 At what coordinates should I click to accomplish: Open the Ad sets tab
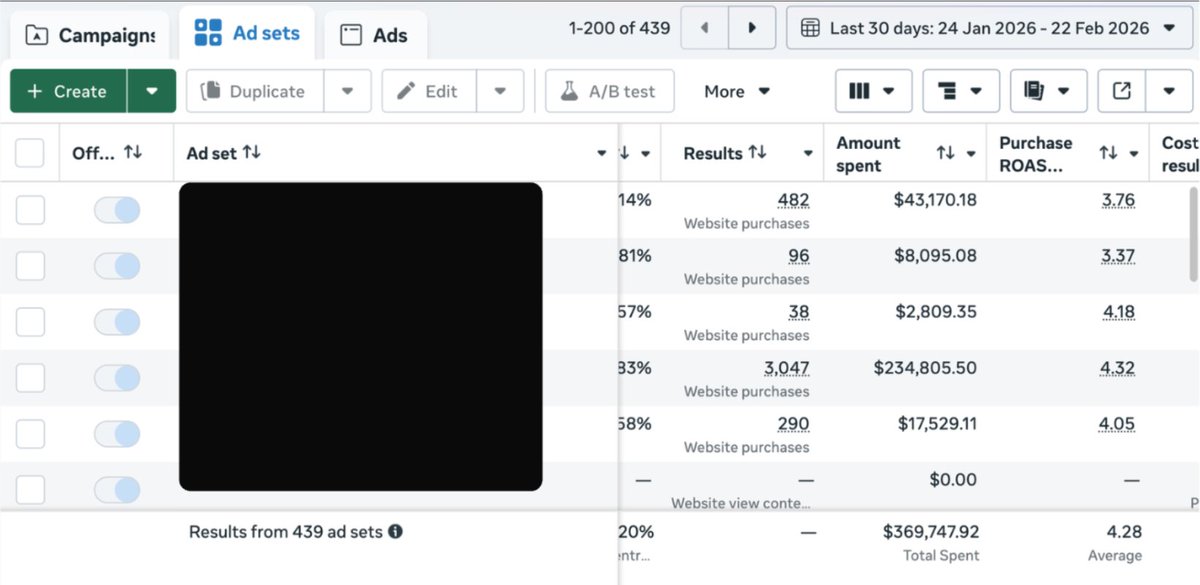(246, 33)
